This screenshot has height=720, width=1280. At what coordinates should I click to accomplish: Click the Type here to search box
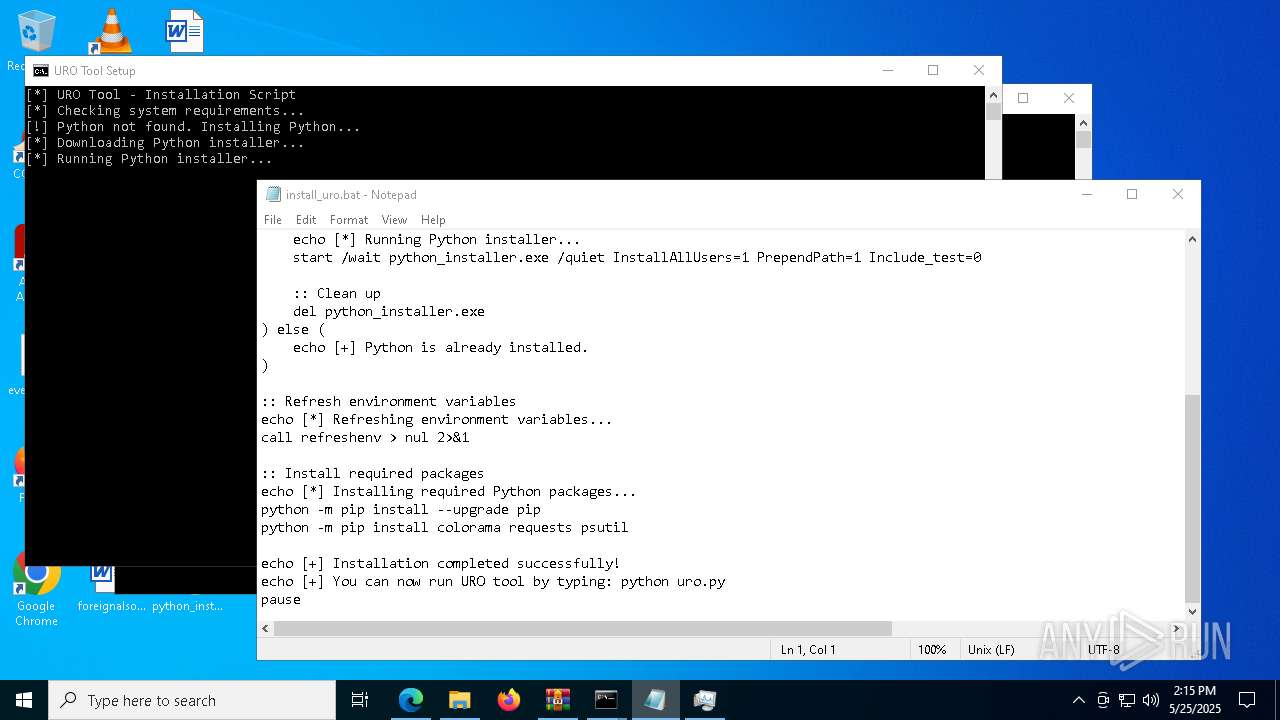(192, 700)
